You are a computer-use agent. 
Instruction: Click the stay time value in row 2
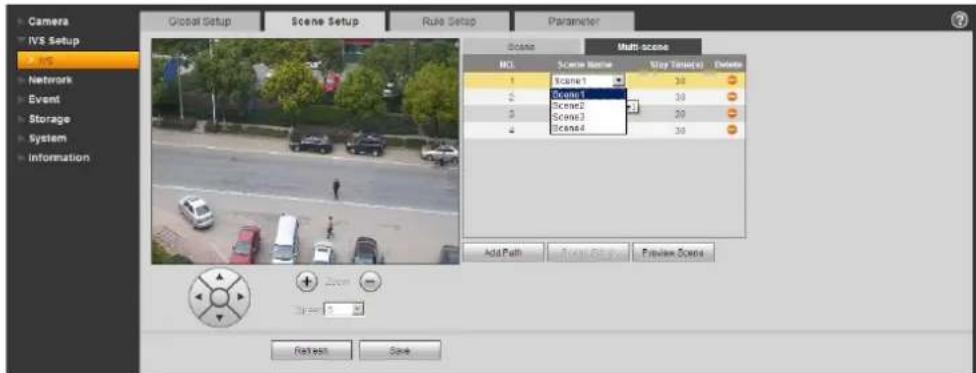[680, 97]
